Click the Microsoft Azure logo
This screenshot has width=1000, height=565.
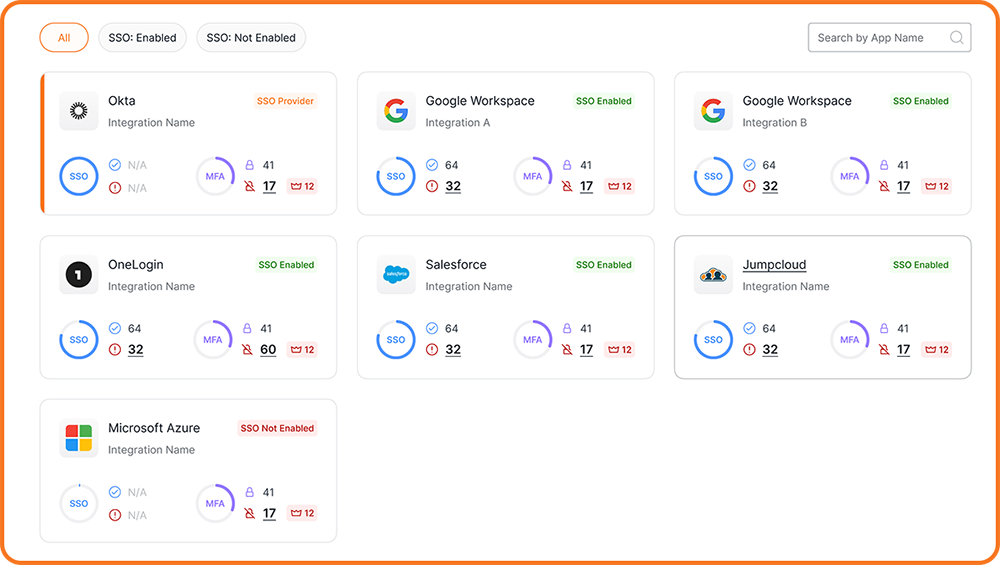click(x=78, y=438)
